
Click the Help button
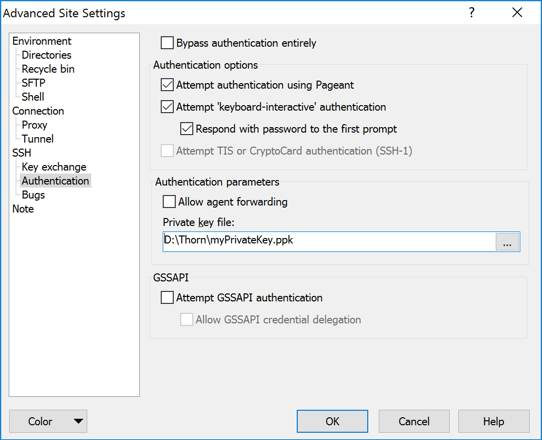(494, 421)
